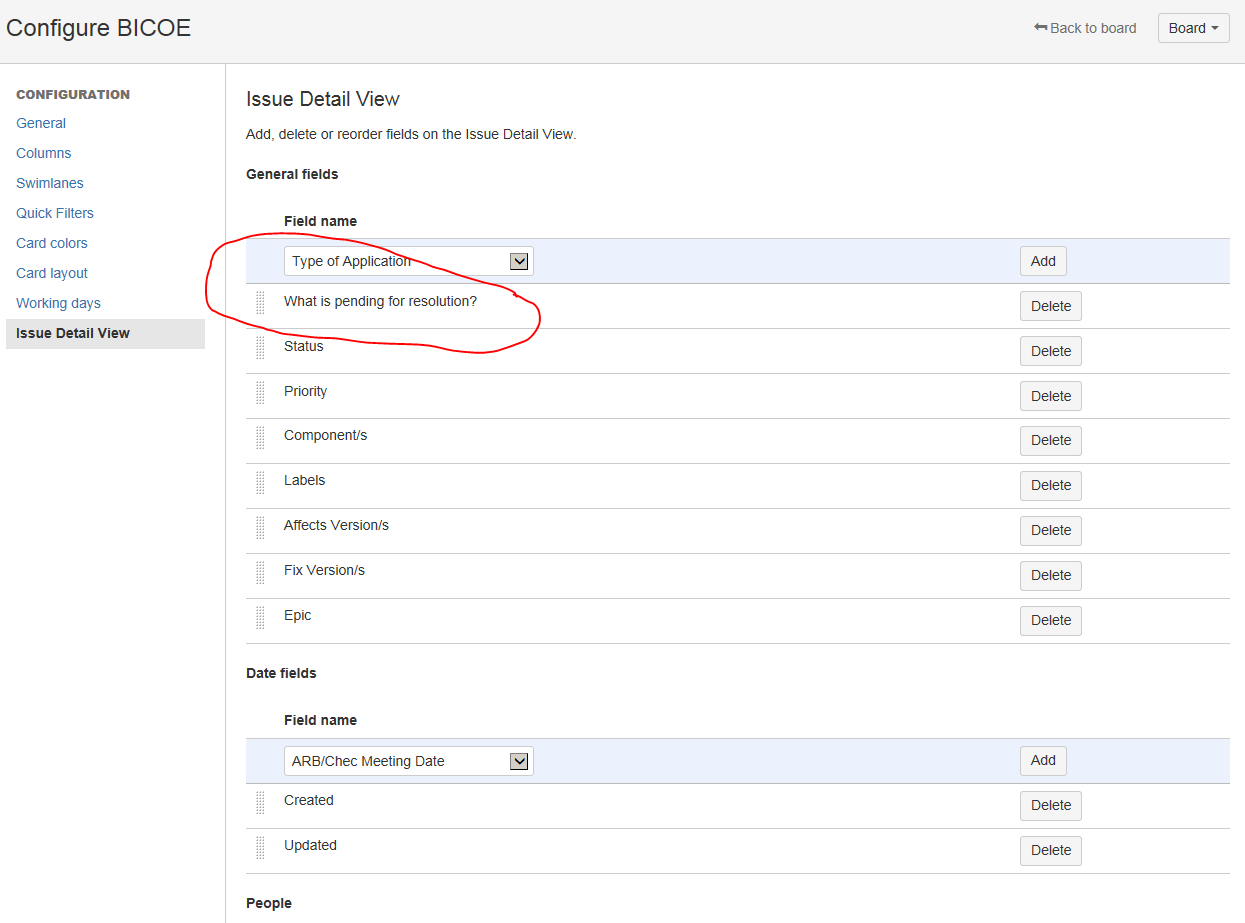Click the drag handle for Updated
Screen dimensions: 1245x923
[260, 848]
